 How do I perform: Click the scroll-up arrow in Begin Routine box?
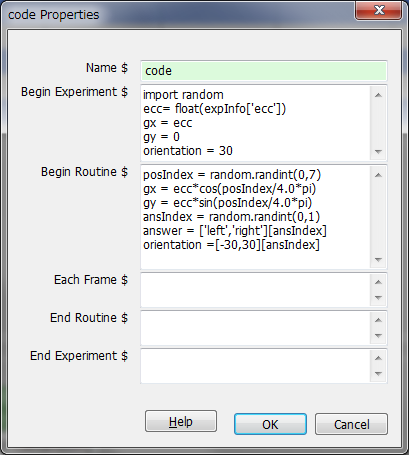click(378, 175)
